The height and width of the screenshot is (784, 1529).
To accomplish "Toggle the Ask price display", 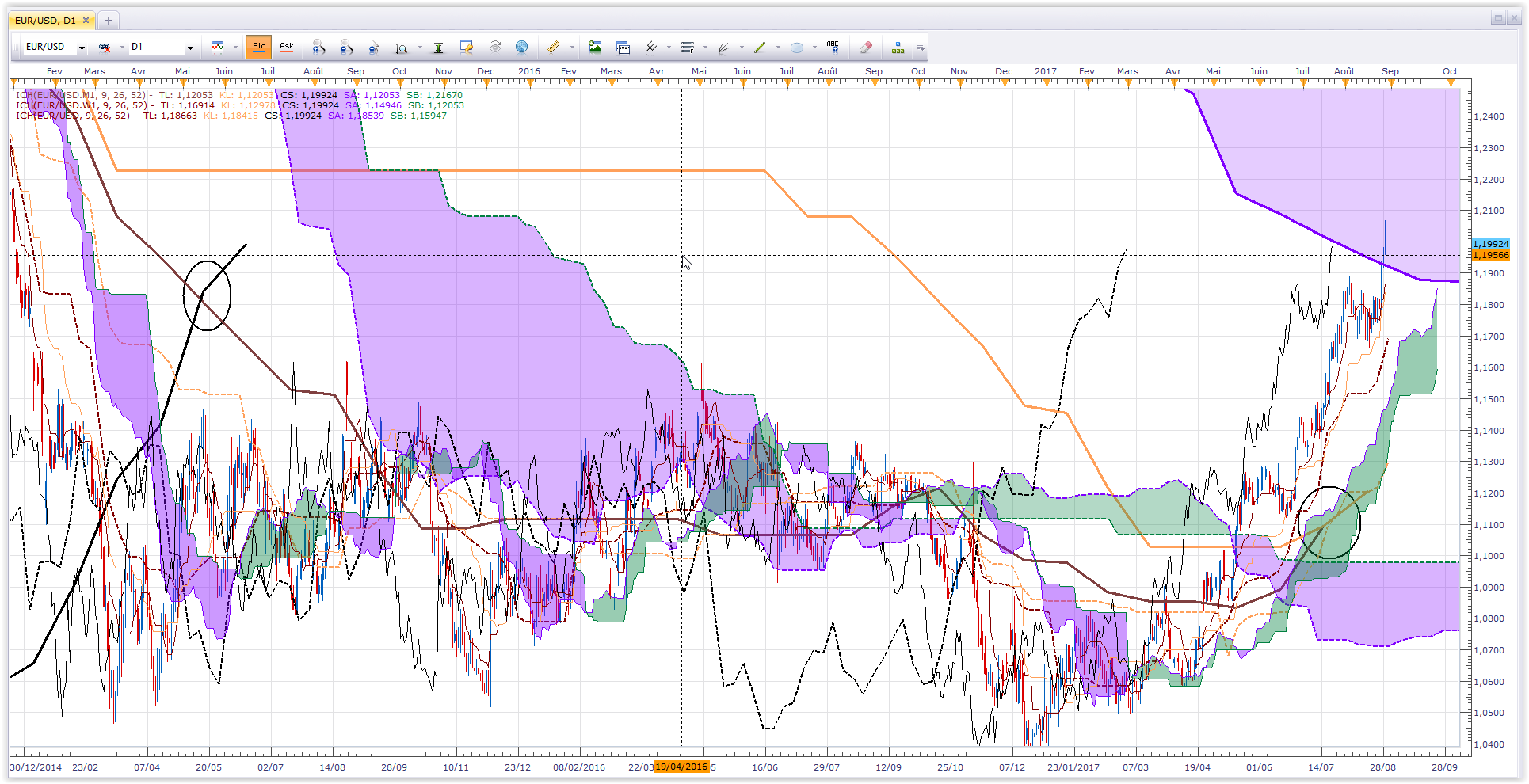I will (x=287, y=48).
